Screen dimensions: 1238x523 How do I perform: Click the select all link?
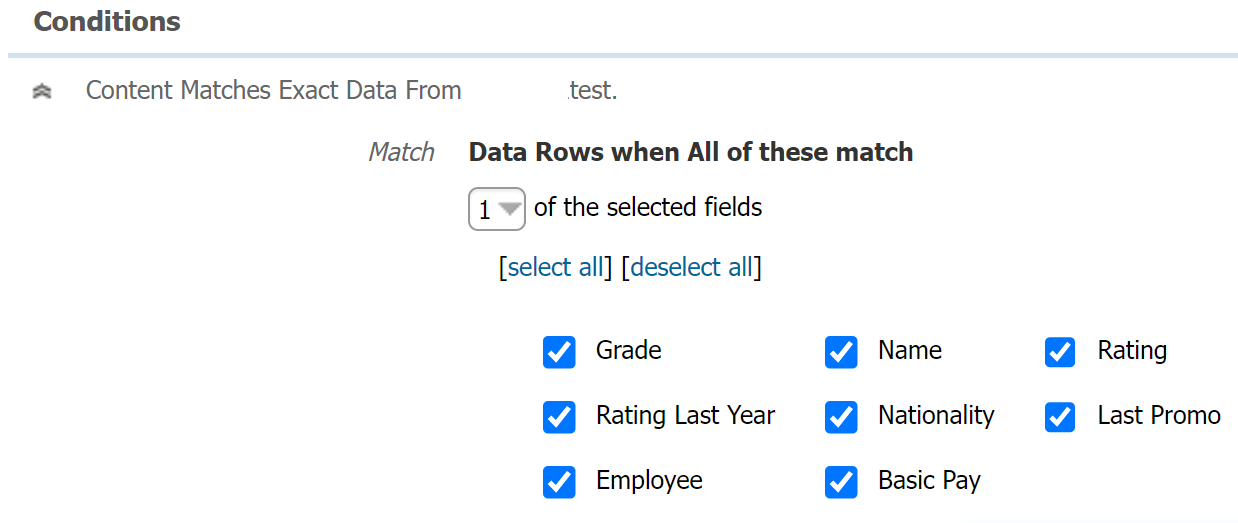(x=556, y=267)
